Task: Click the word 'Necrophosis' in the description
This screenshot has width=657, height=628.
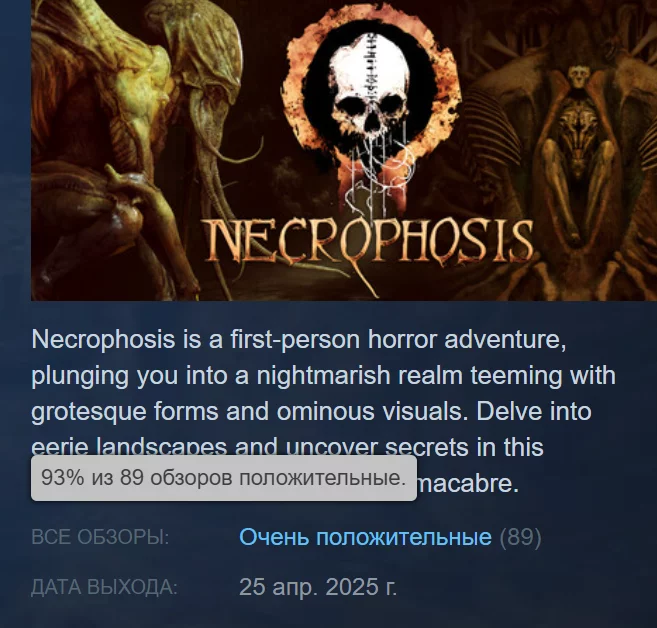Action: coord(103,340)
